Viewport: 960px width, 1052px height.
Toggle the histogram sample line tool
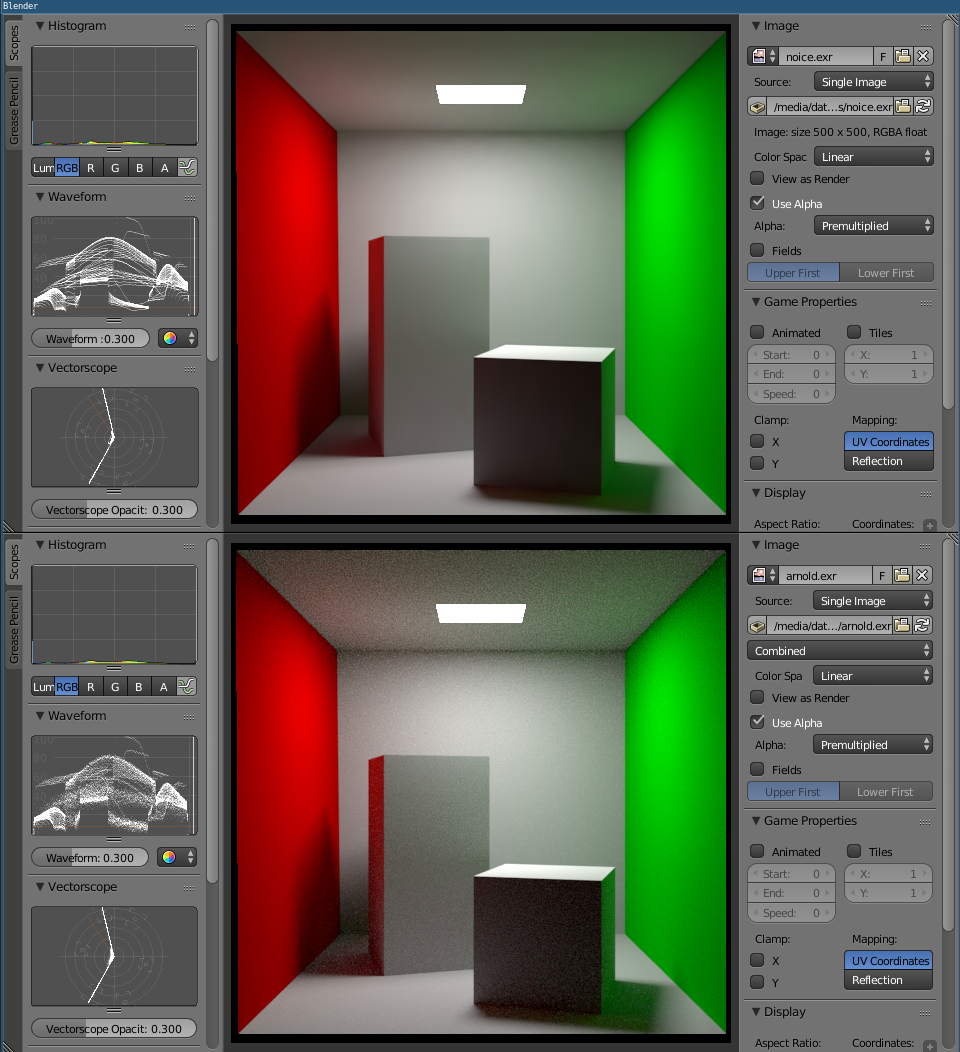coord(187,167)
